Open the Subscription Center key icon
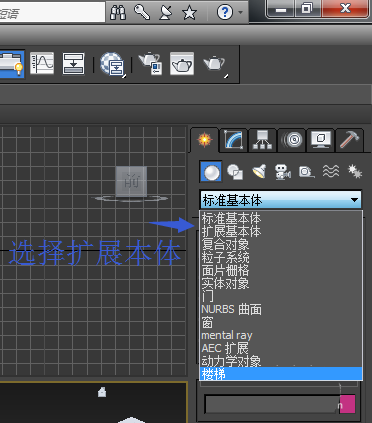 (142, 12)
